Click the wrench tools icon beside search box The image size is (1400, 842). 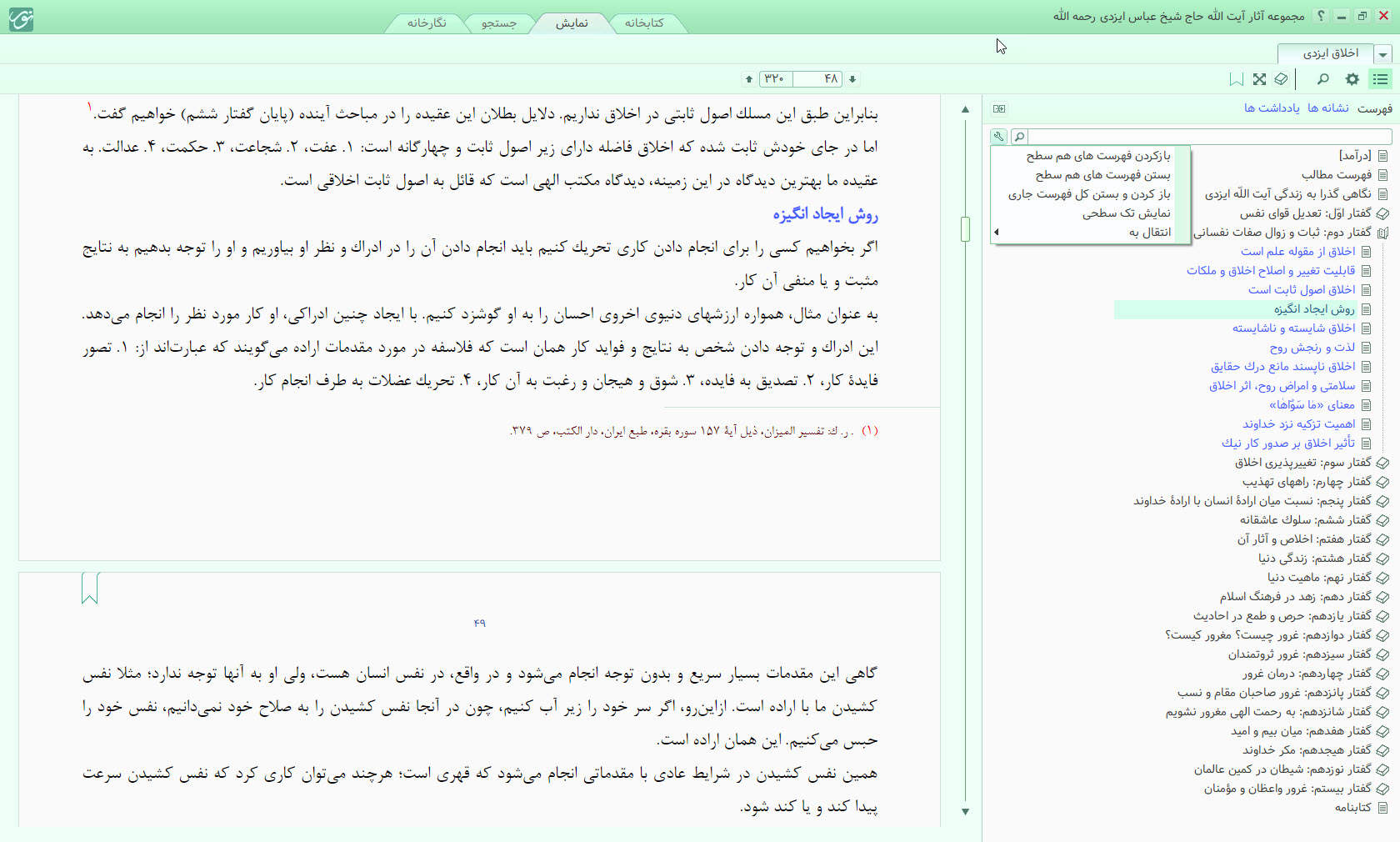[x=998, y=137]
